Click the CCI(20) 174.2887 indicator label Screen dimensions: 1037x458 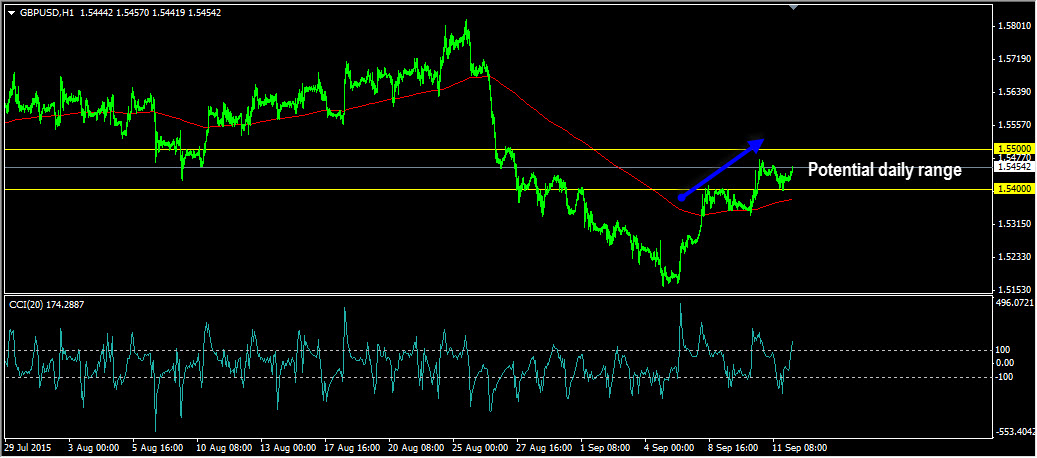point(46,304)
